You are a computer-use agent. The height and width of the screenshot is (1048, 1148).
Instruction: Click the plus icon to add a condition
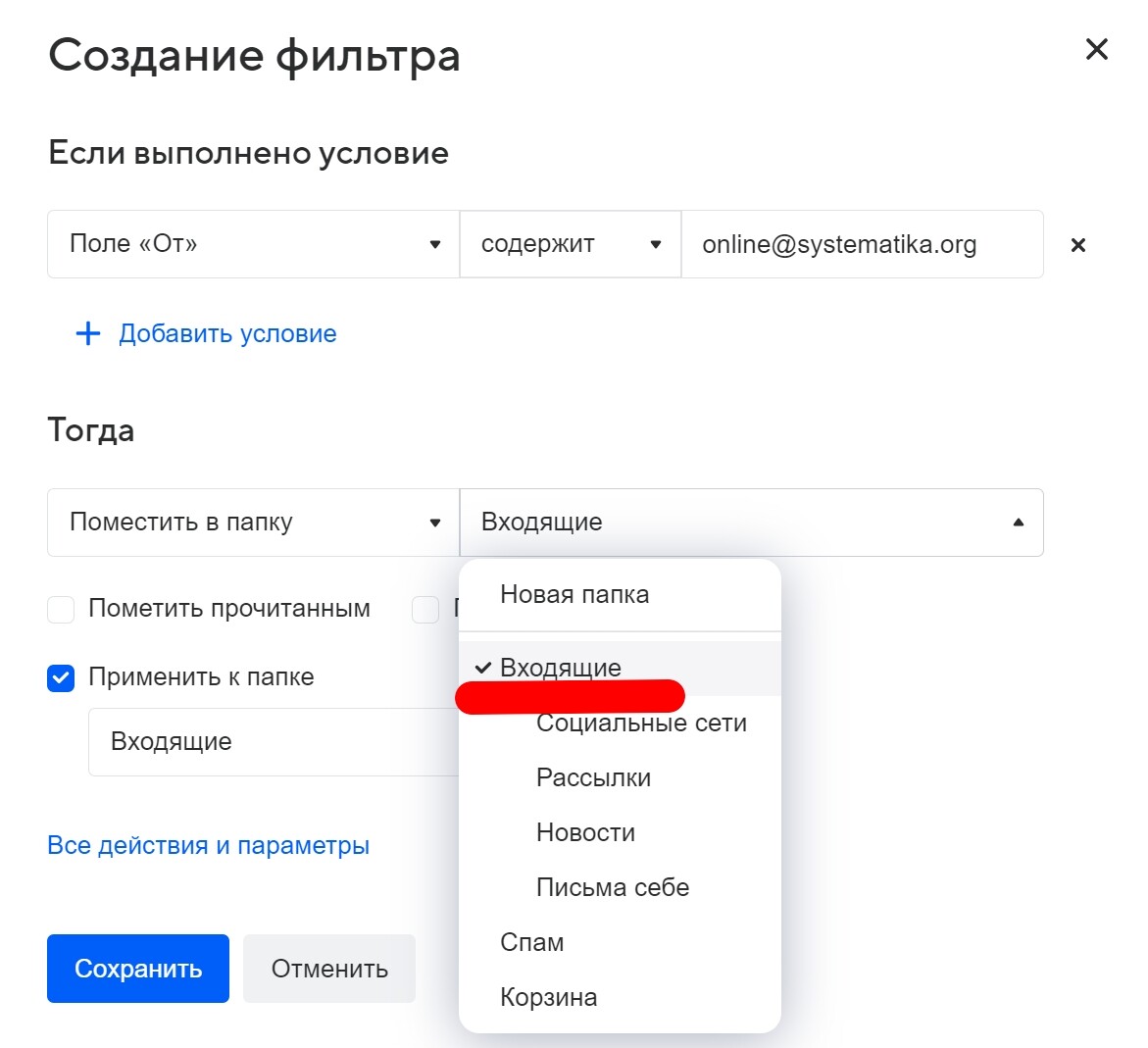pos(88,334)
